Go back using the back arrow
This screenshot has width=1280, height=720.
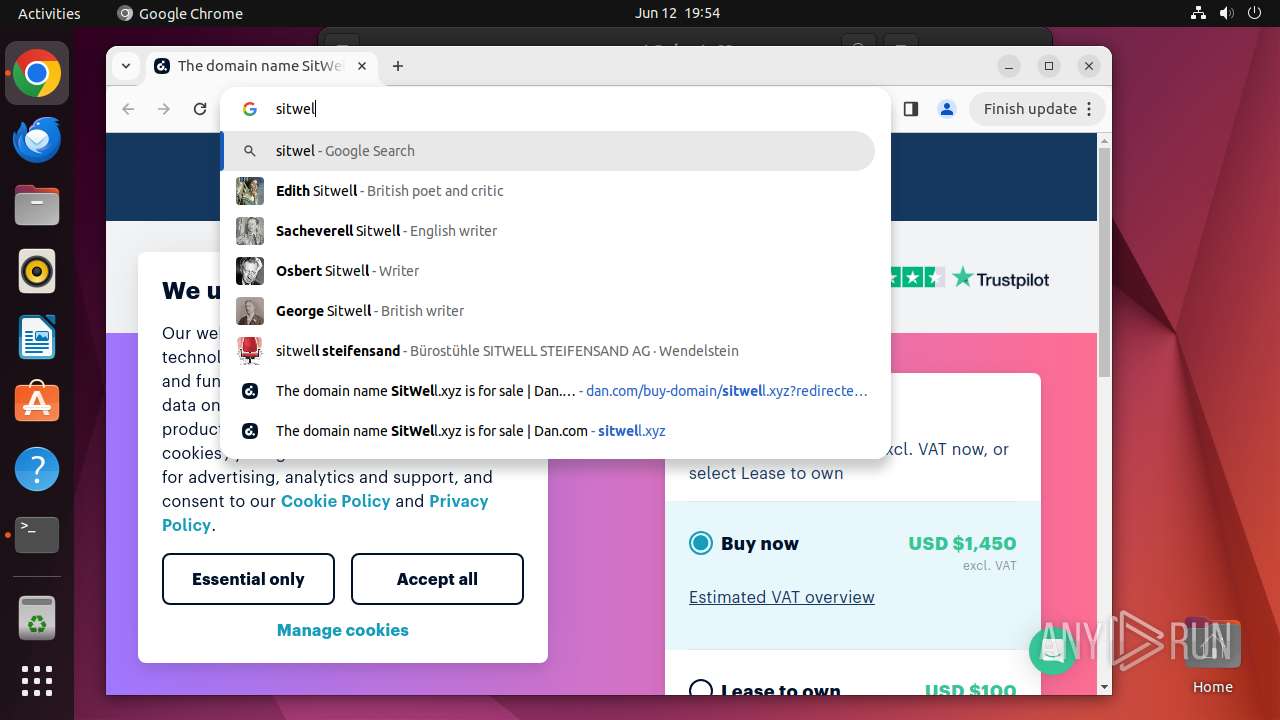pyautogui.click(x=128, y=109)
